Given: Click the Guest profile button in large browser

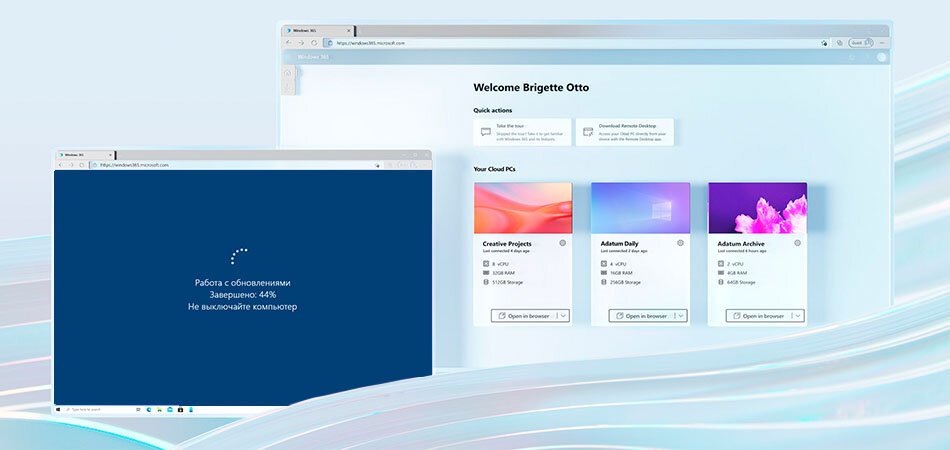Looking at the screenshot, I should tap(861, 43).
